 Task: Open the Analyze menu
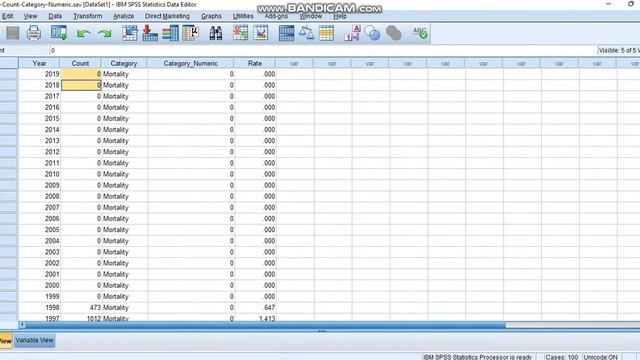[x=124, y=16]
